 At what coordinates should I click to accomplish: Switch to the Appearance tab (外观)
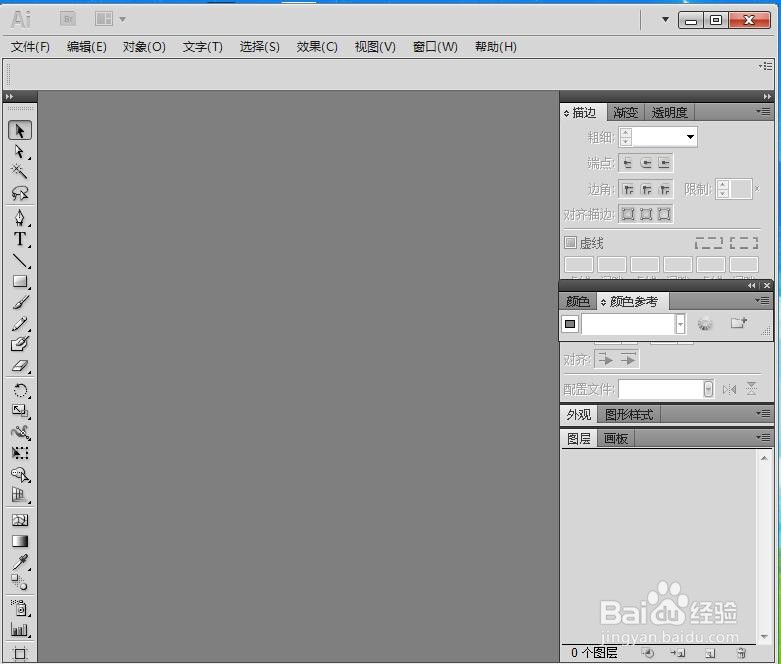click(x=579, y=414)
